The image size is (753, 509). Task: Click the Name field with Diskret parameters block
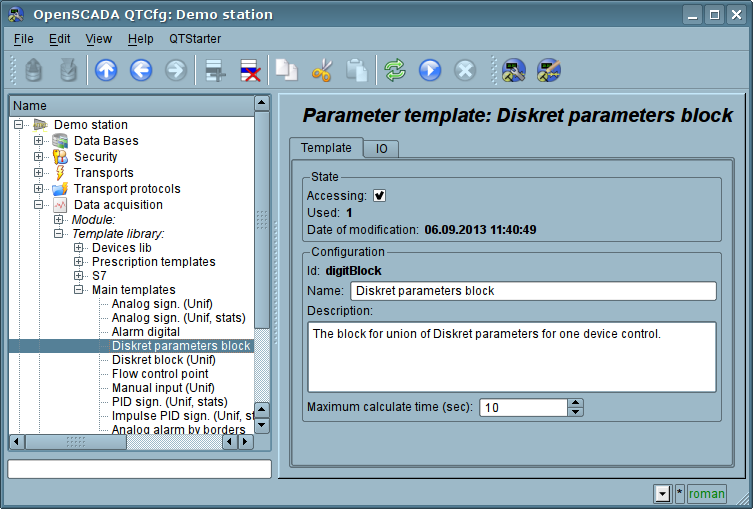(534, 291)
